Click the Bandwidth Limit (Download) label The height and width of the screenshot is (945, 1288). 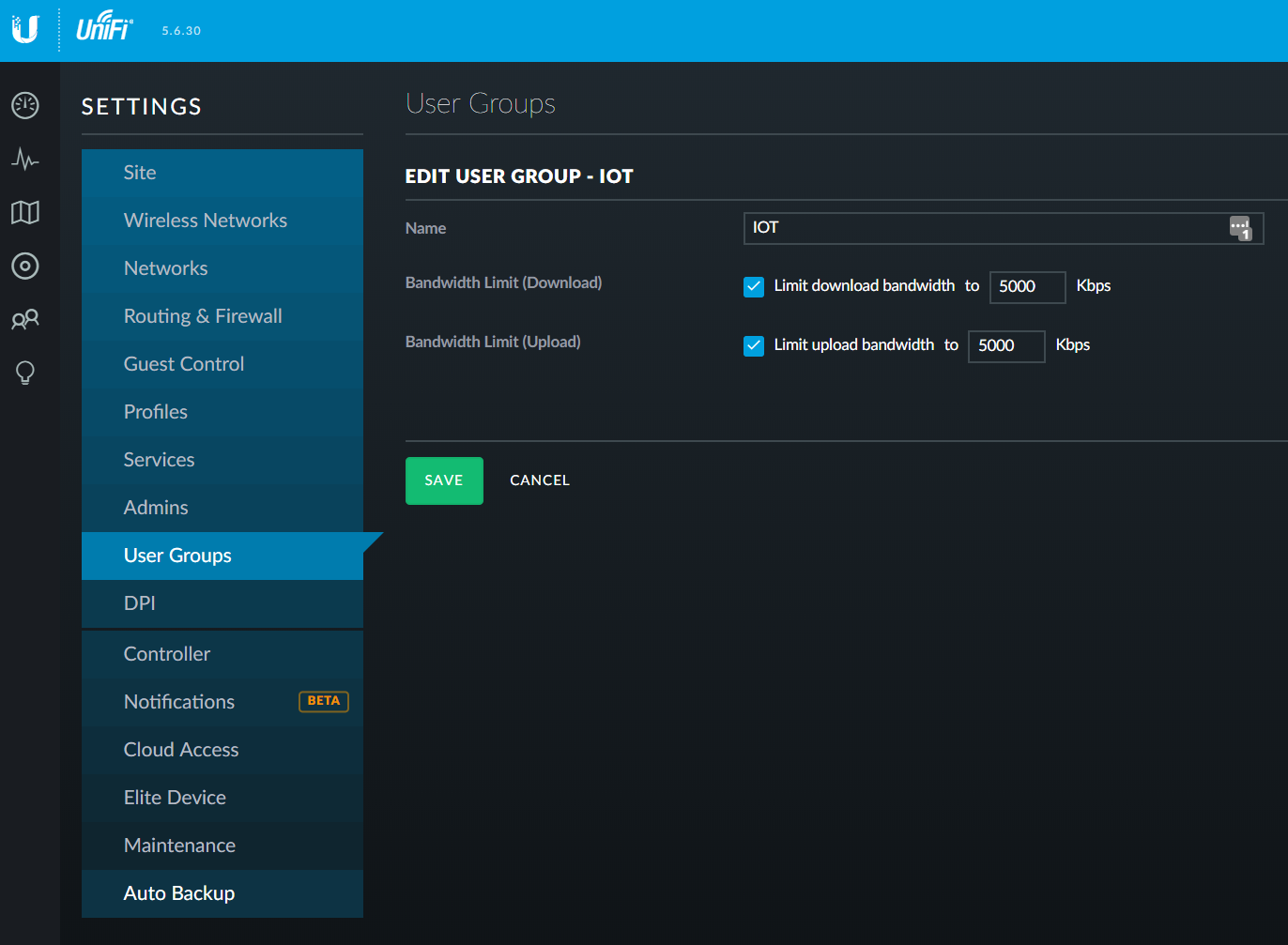click(x=503, y=282)
